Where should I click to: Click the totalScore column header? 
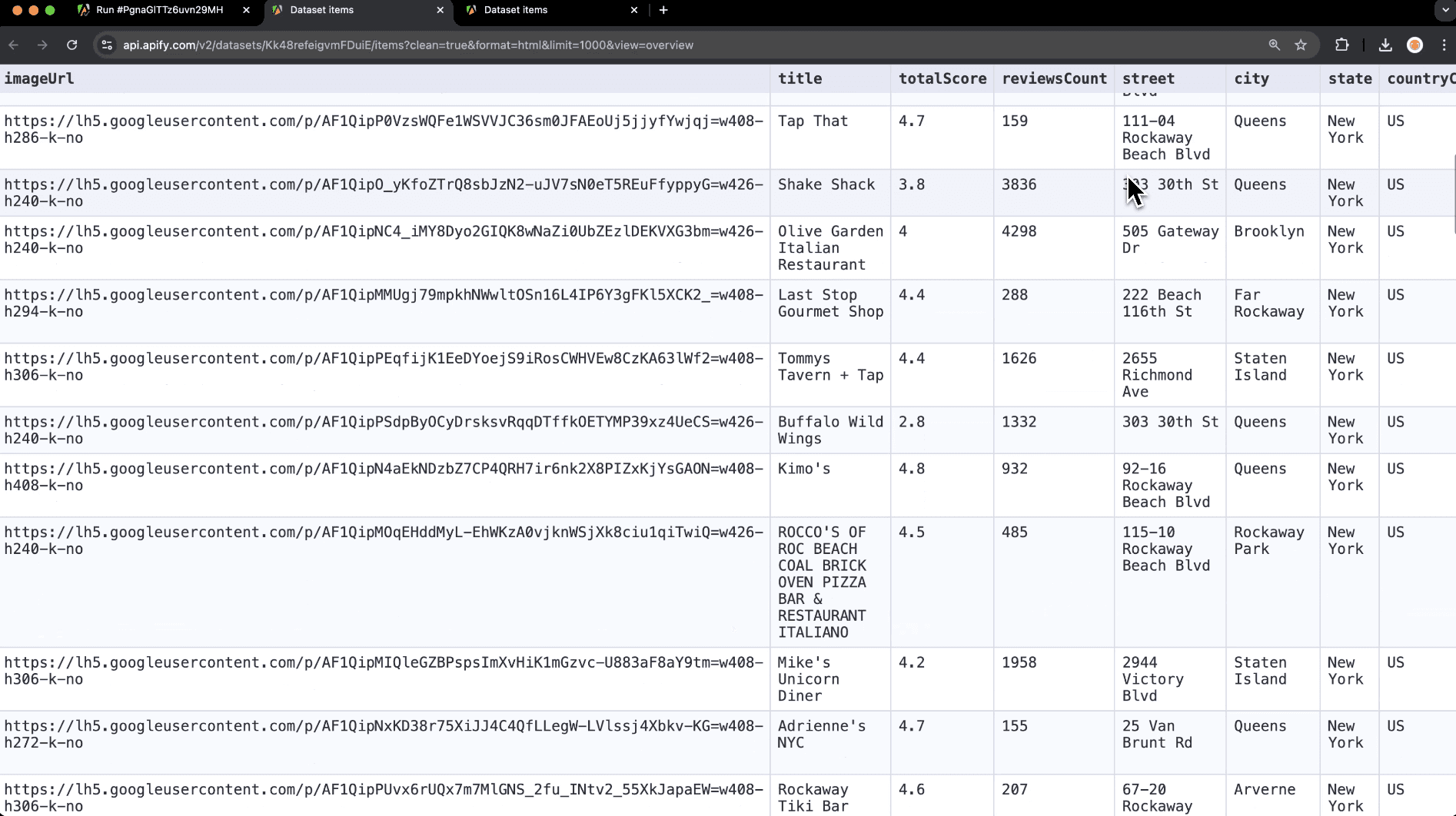(x=942, y=78)
